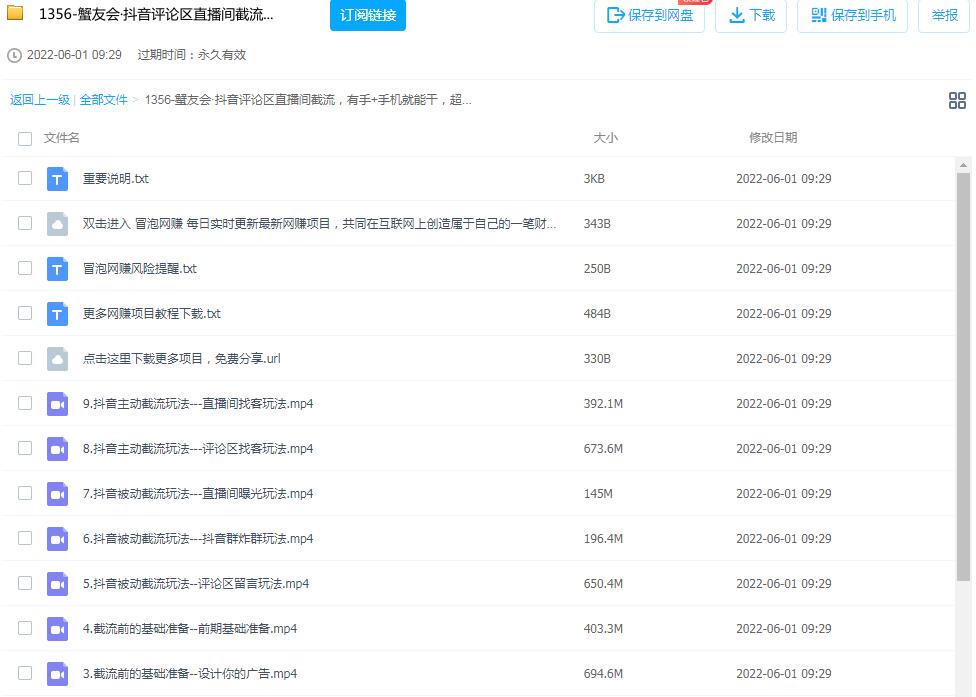The image size is (976, 697).
Task: Click the url file icon for 点击这里下载更多项目
Action: point(57,359)
